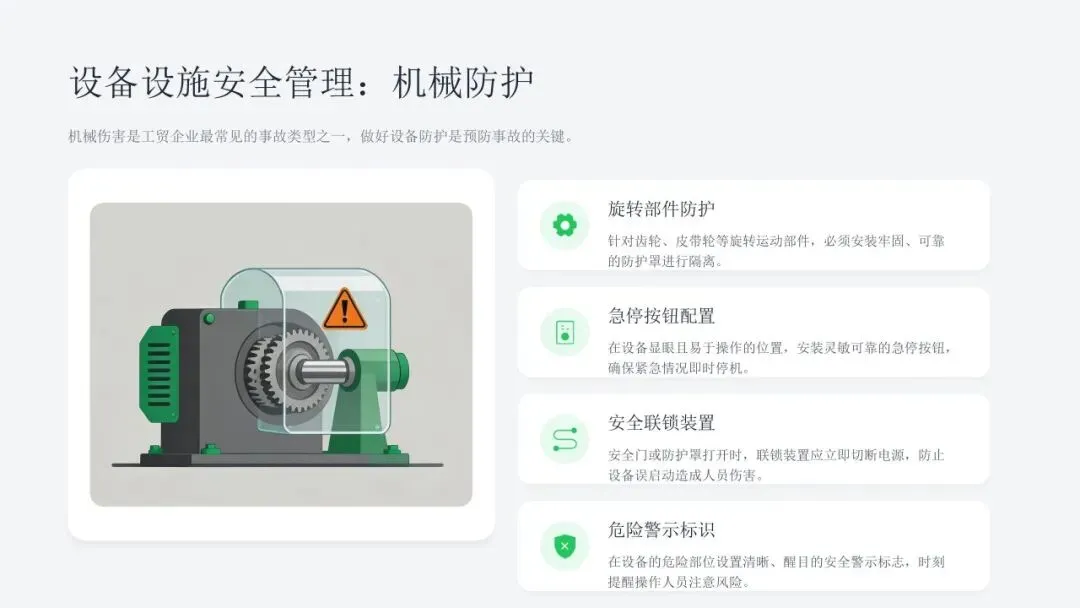Select the 旋转部件防护 heading
This screenshot has width=1080, height=608.
point(661,209)
